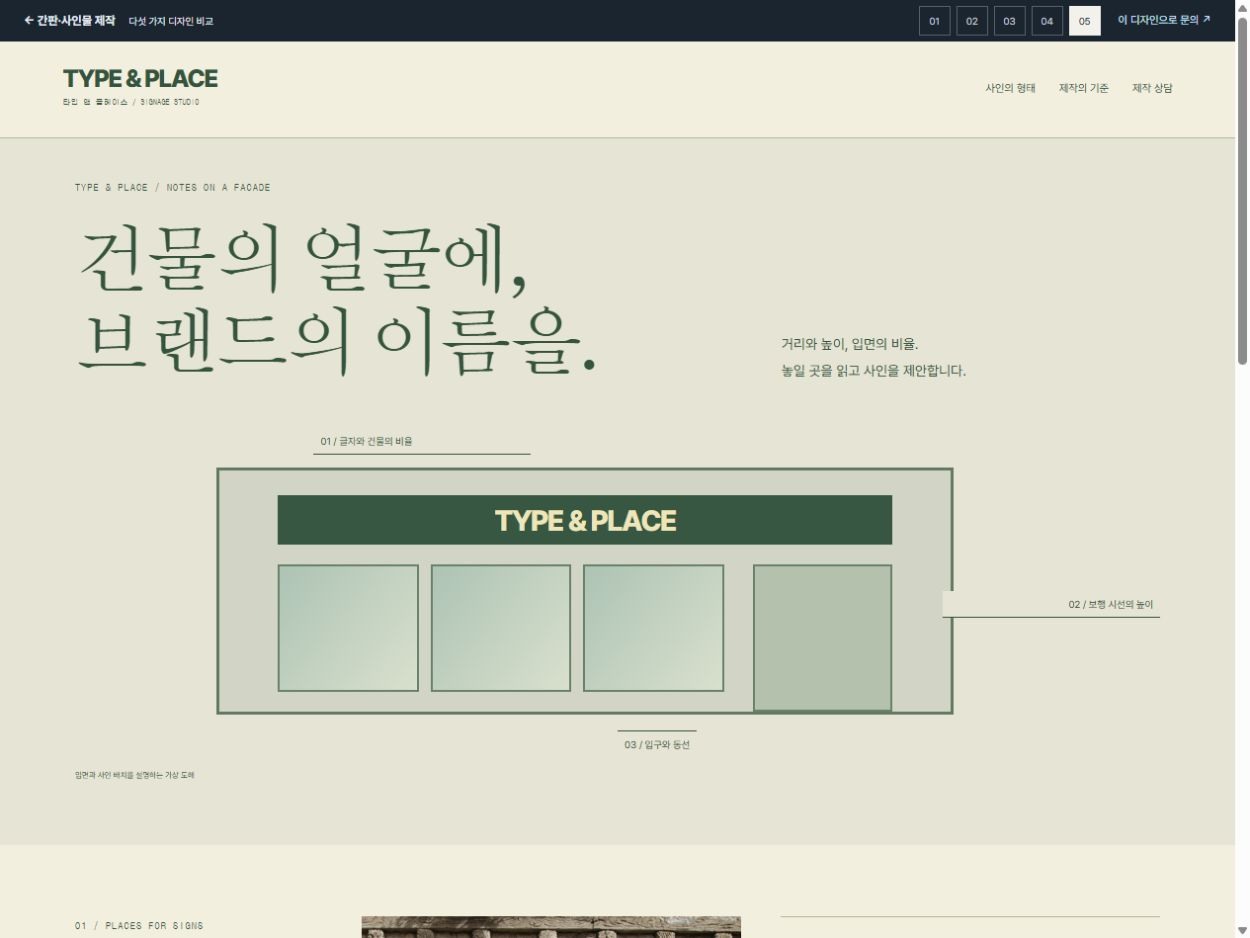
Task: Click the text '놓일 곳을 읽고 사인을 제안합니다.'
Action: [874, 371]
